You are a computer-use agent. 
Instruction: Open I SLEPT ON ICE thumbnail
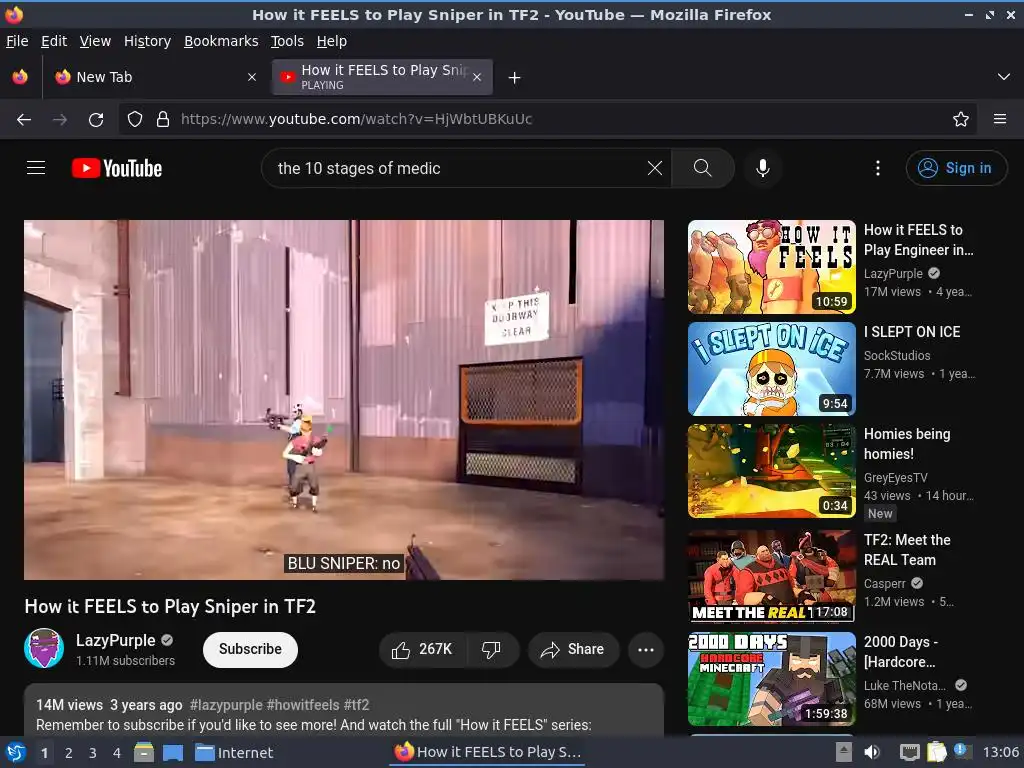(x=771, y=369)
